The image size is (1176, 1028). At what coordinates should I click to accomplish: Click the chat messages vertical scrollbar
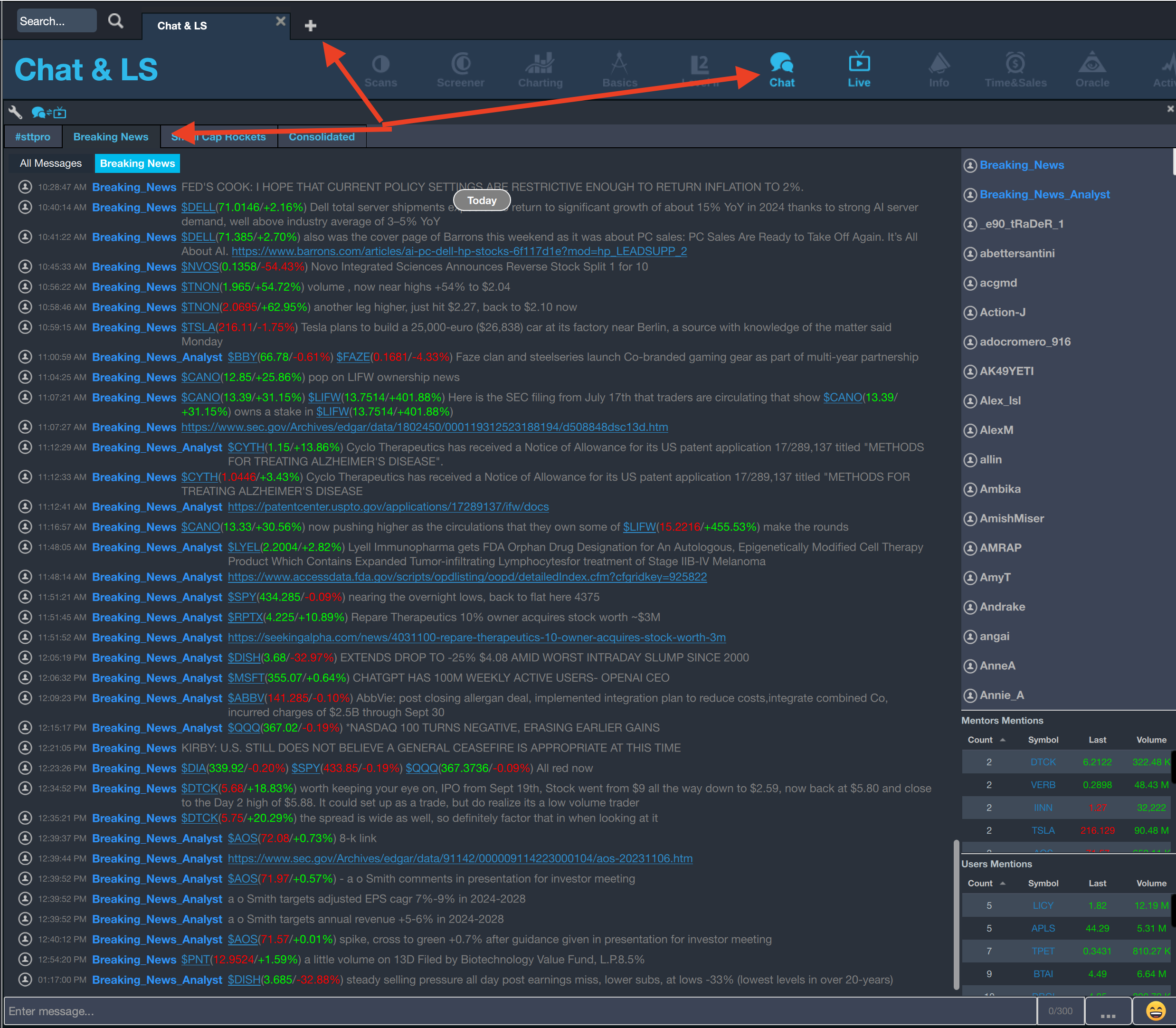(956, 915)
